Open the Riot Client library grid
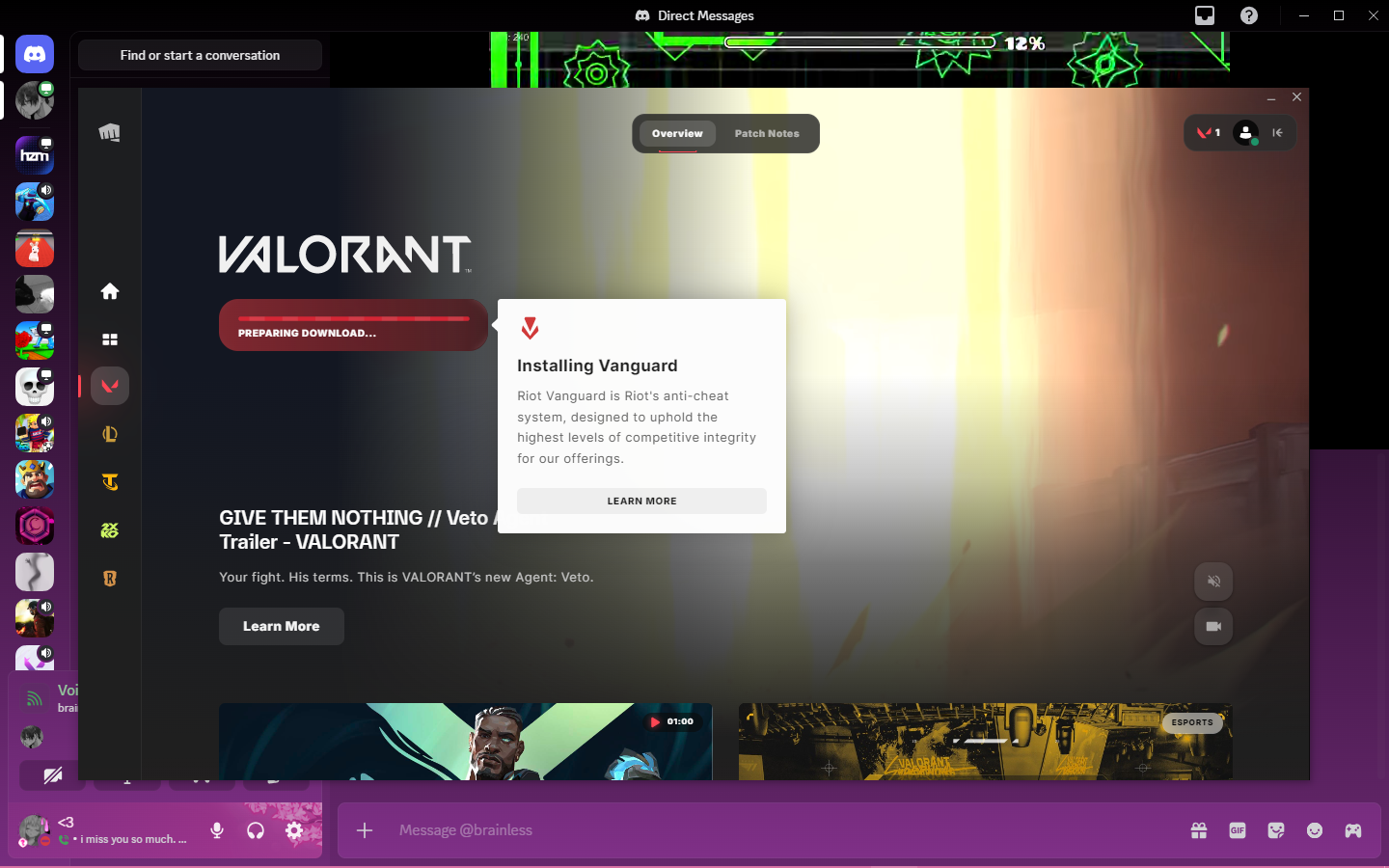1389x868 pixels. (x=110, y=339)
